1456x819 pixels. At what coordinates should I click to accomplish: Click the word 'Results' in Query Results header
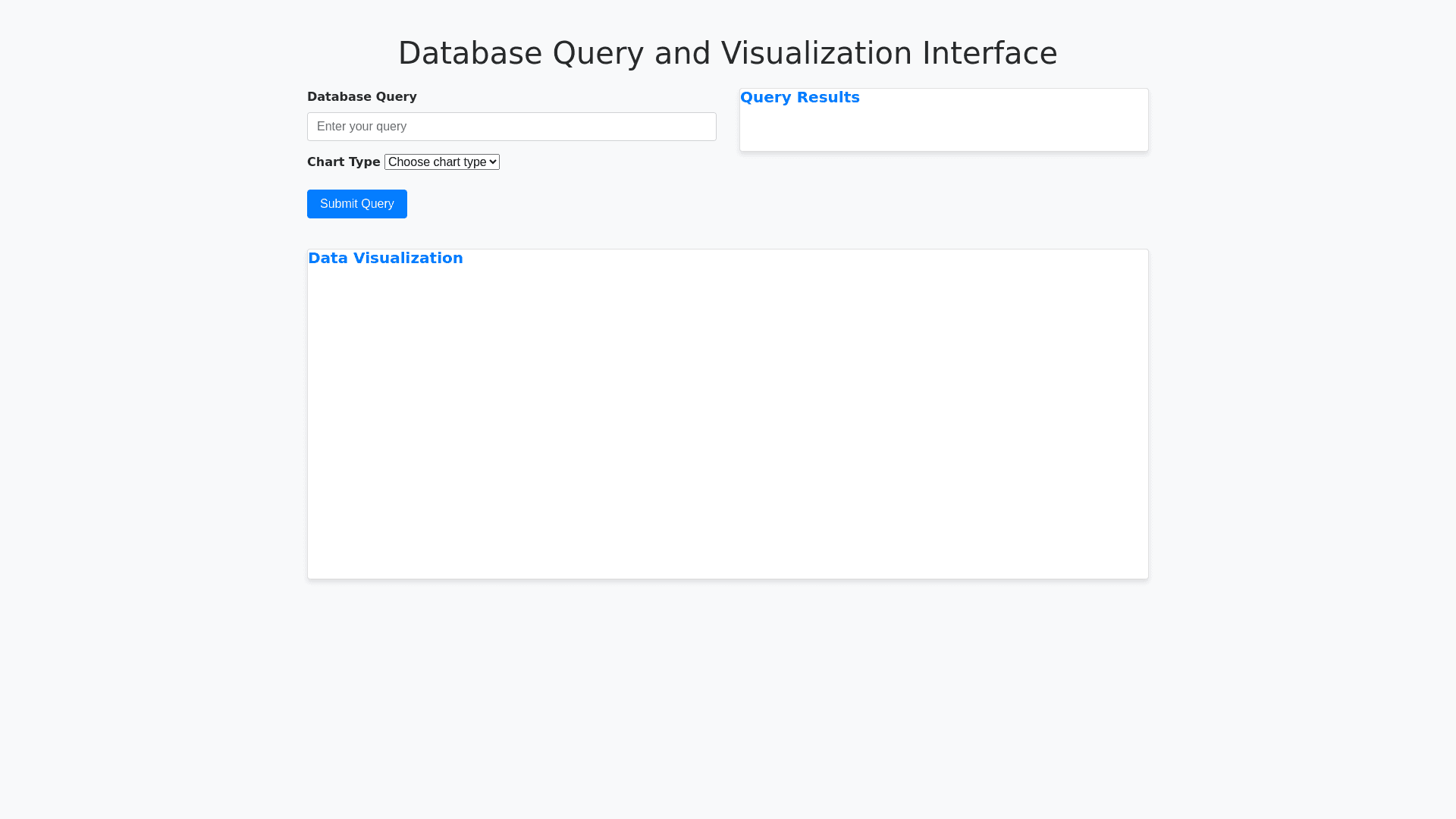[828, 98]
